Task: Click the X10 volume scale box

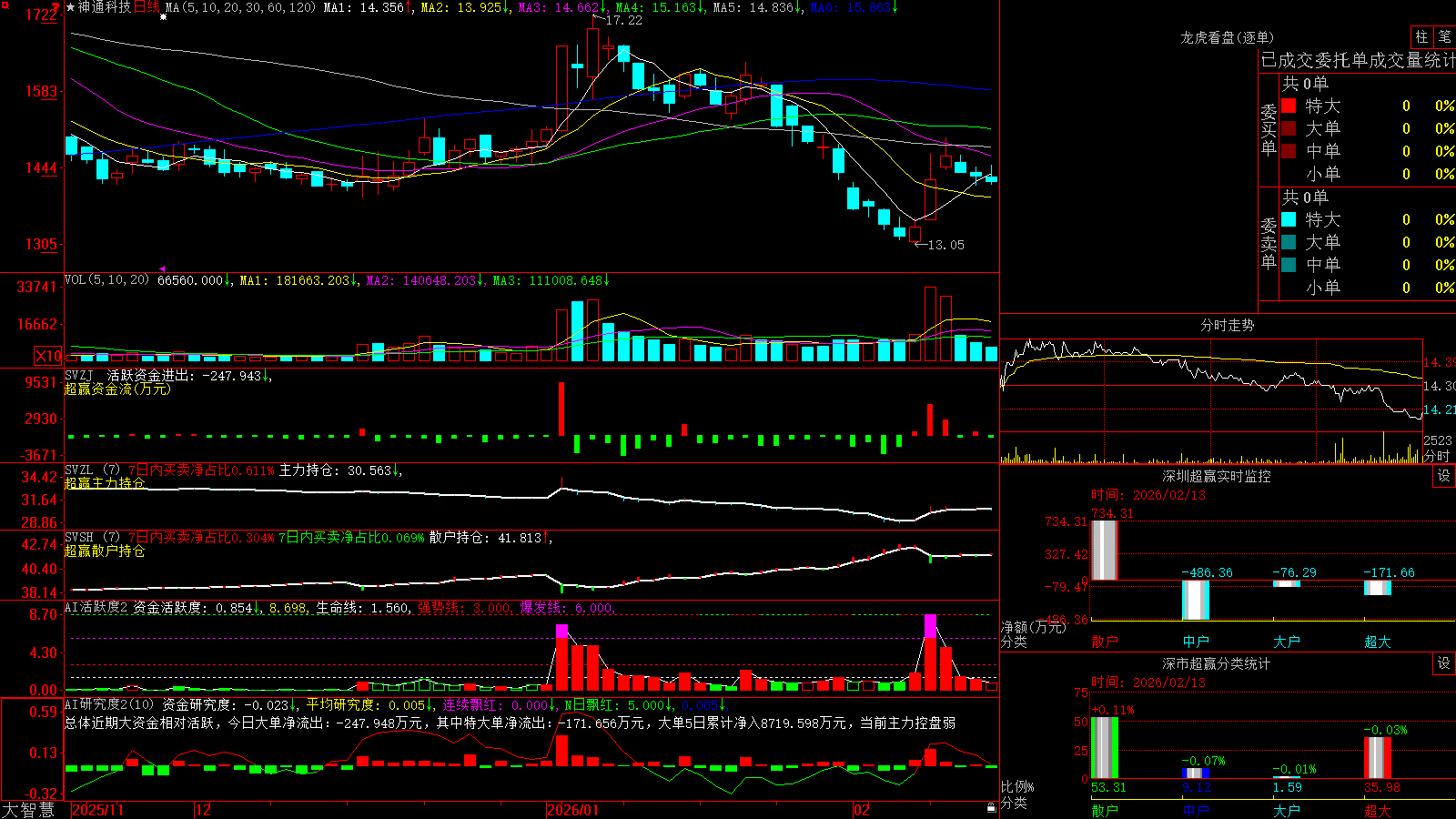Action: coord(49,356)
